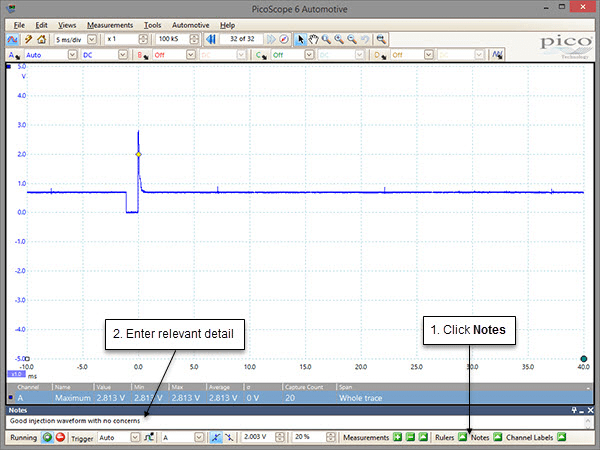The image size is (600, 450).
Task: Edit measurement icon beside Measurements
Action: coord(423,437)
